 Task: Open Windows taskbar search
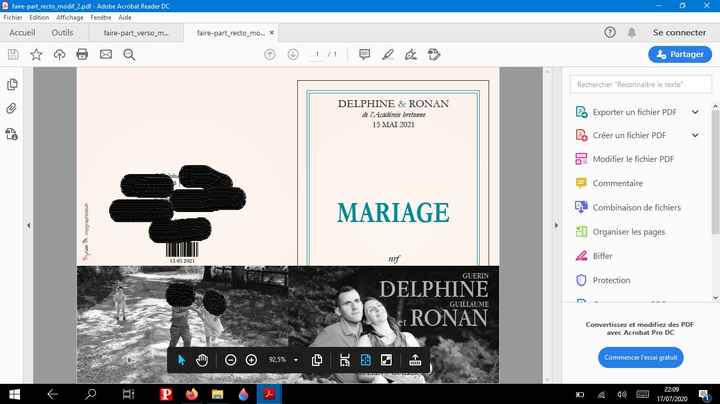(x=90, y=394)
